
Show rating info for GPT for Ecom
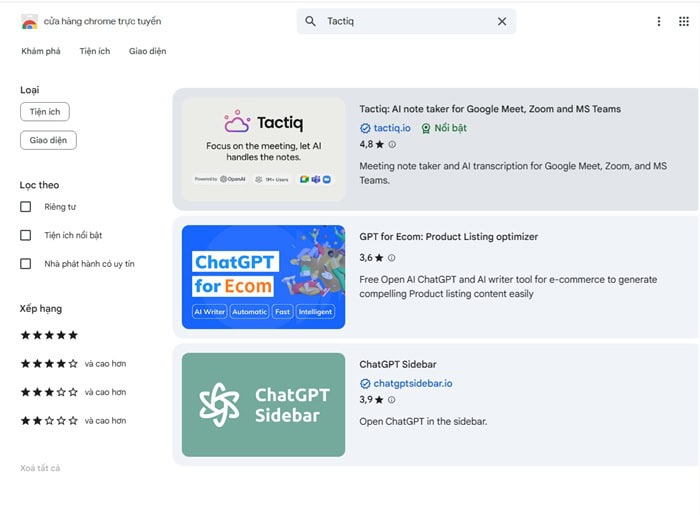click(392, 258)
